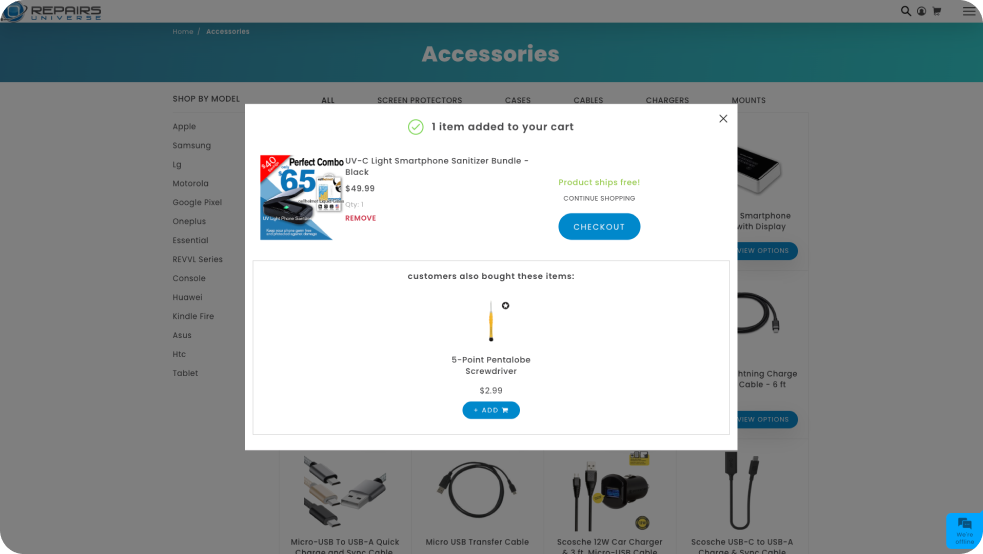Click the Repairs Universe logo
The width and height of the screenshot is (983, 554).
point(51,11)
